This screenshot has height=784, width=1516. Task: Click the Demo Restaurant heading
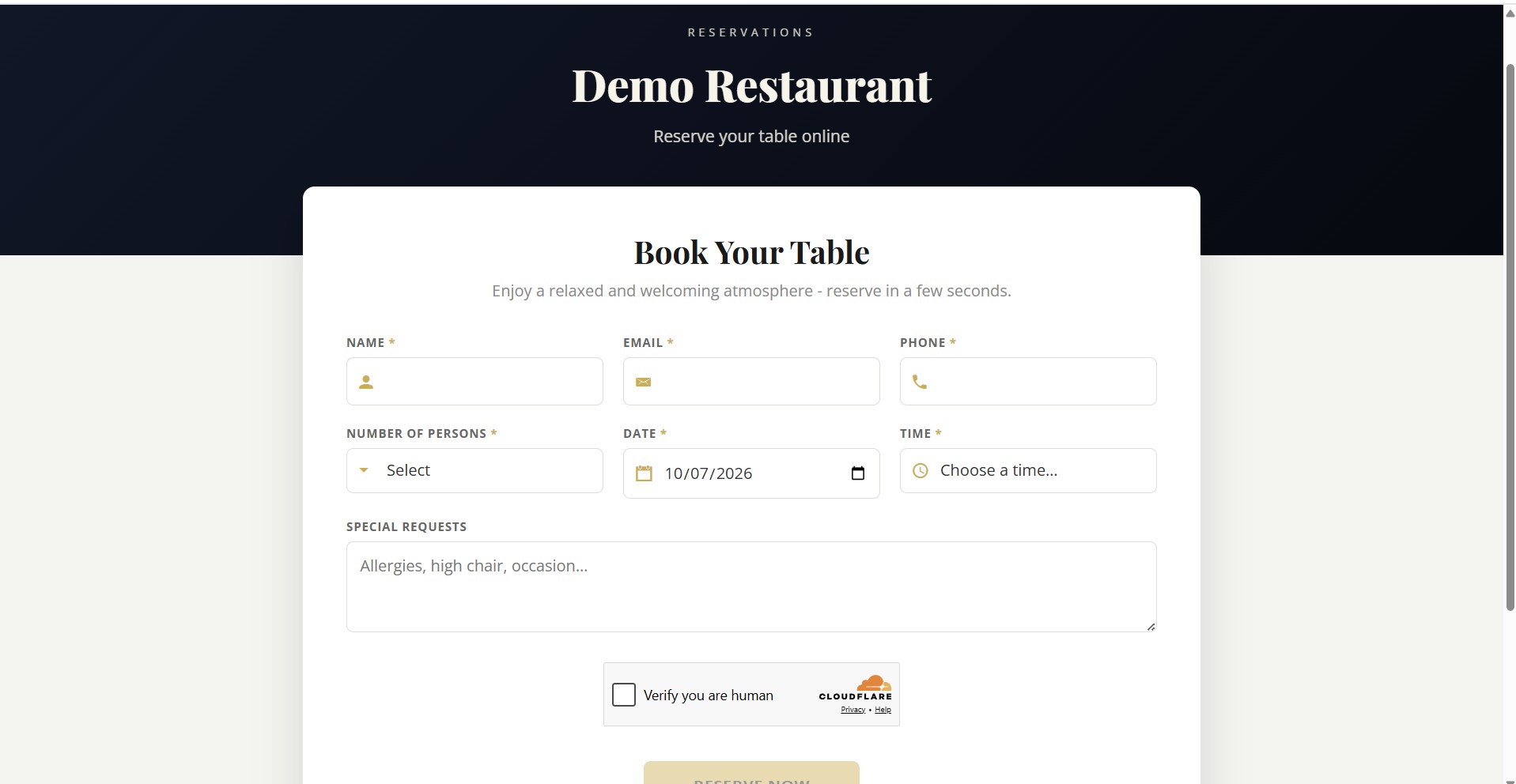point(751,85)
